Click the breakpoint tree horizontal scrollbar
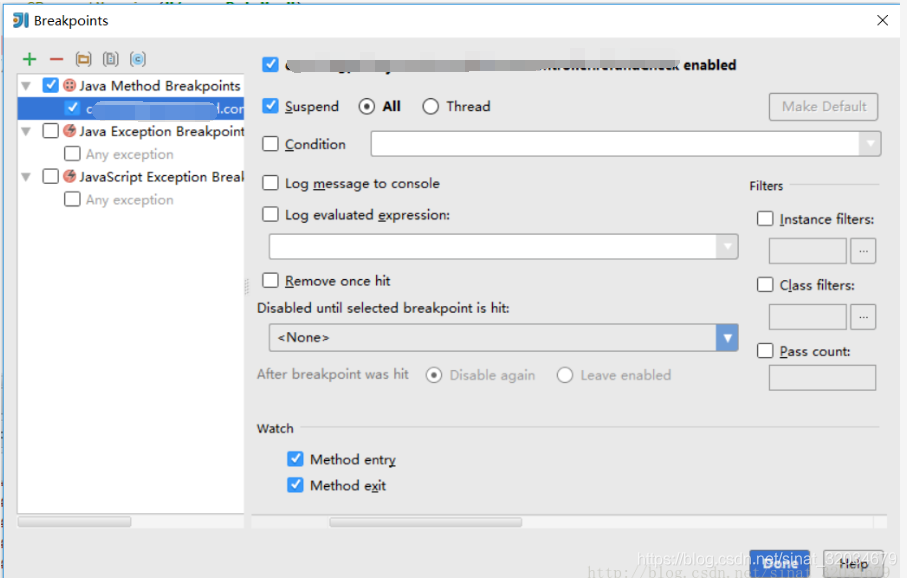This screenshot has width=907, height=578. (75, 522)
